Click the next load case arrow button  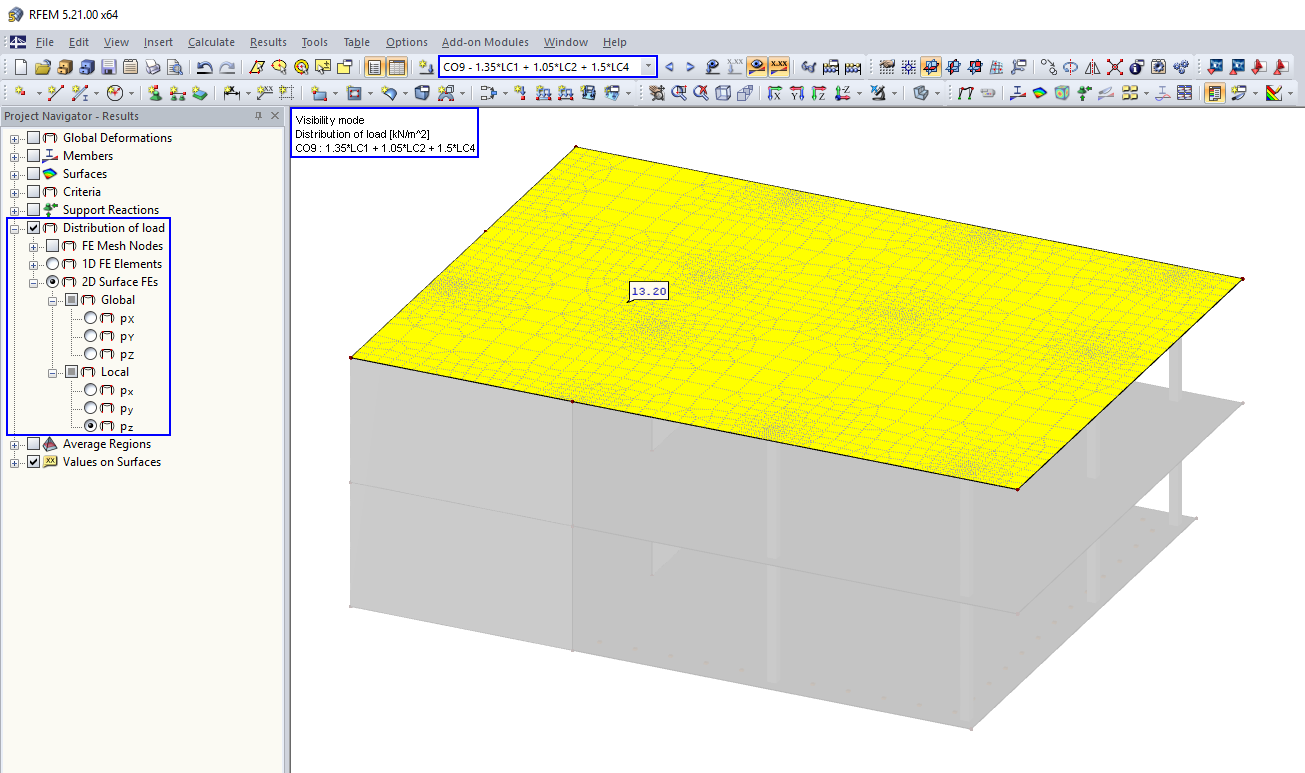pos(688,66)
